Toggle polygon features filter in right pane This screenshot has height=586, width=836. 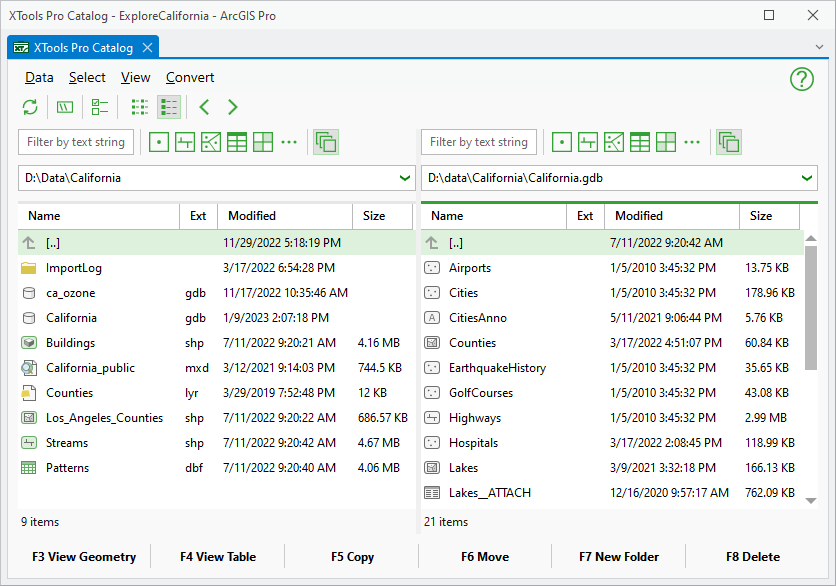pyautogui.click(x=614, y=142)
